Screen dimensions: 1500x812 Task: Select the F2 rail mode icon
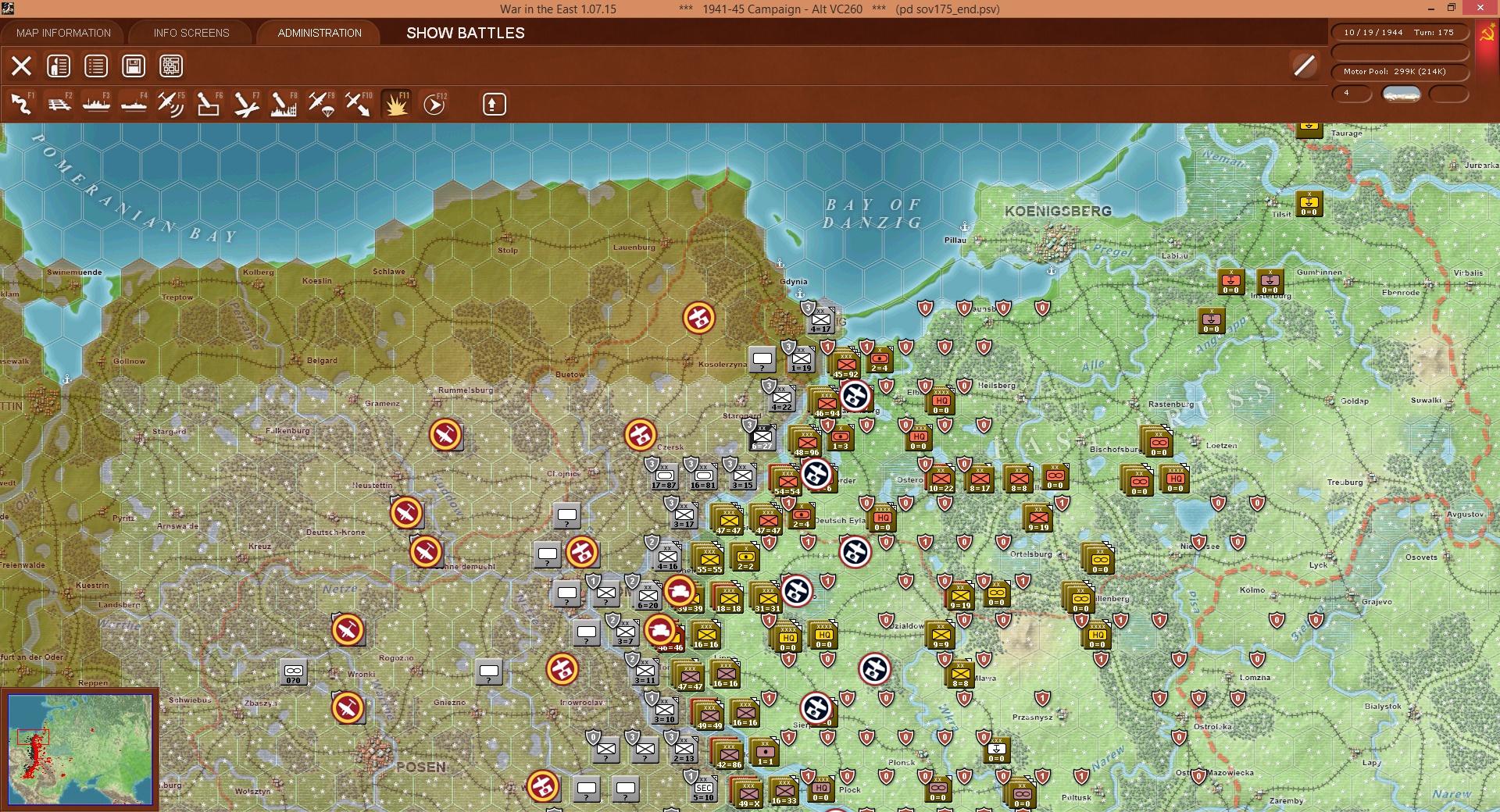(x=59, y=104)
